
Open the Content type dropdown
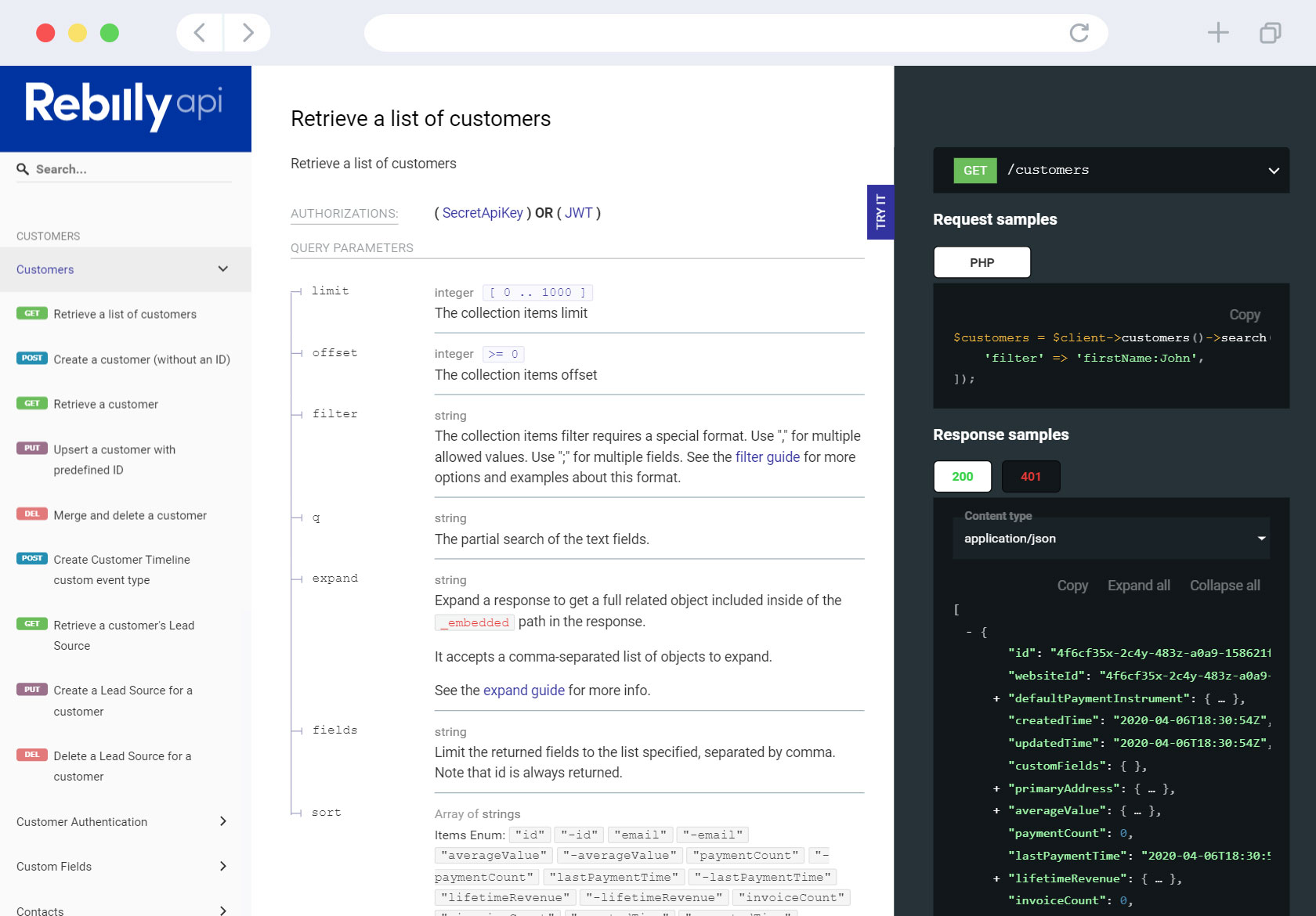[x=1110, y=539]
